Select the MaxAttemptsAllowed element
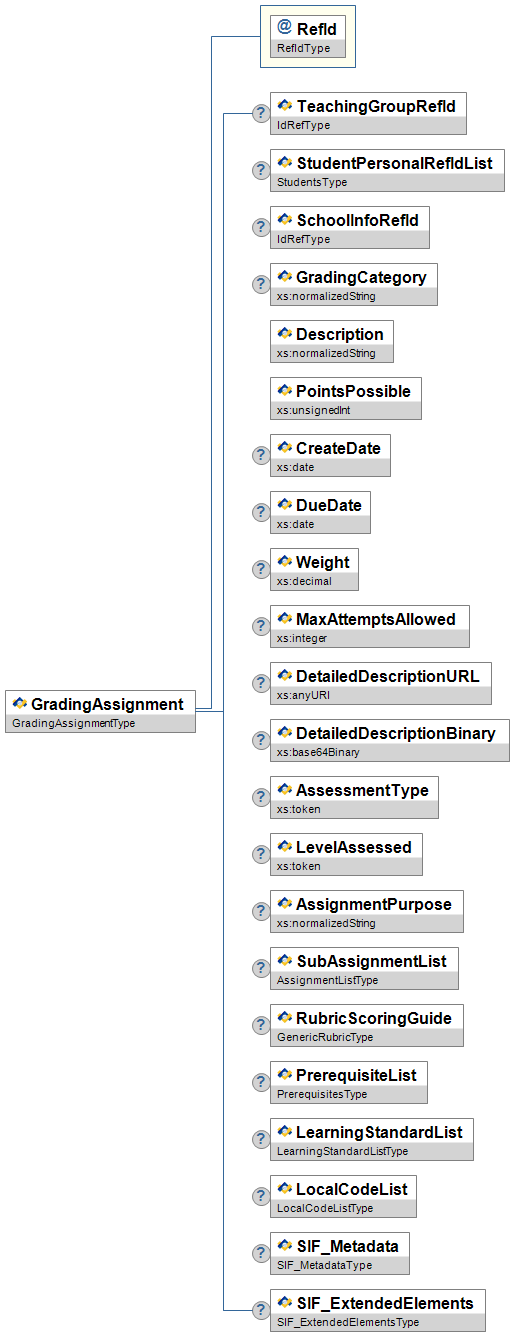This screenshot has height=1336, width=532. (x=370, y=626)
